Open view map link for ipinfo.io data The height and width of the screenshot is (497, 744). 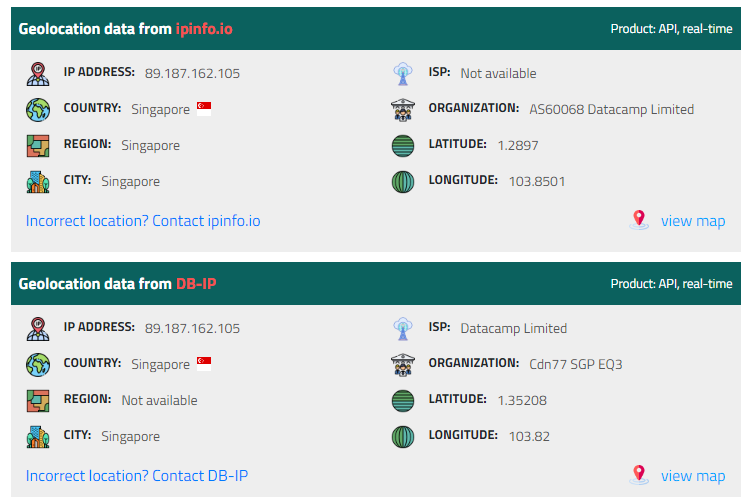pyautogui.click(x=692, y=220)
